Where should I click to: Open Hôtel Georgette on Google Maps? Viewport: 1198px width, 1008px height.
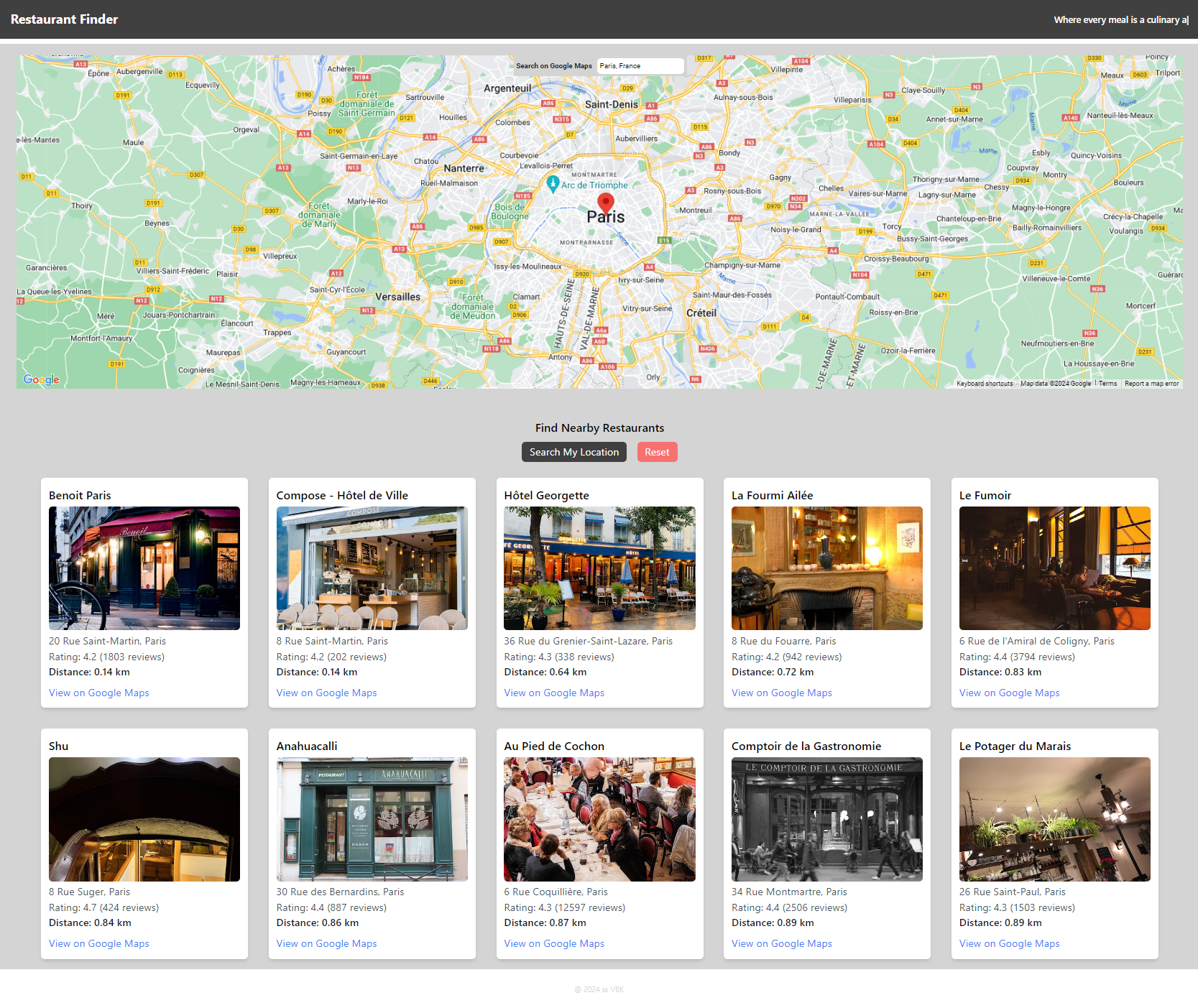point(554,693)
